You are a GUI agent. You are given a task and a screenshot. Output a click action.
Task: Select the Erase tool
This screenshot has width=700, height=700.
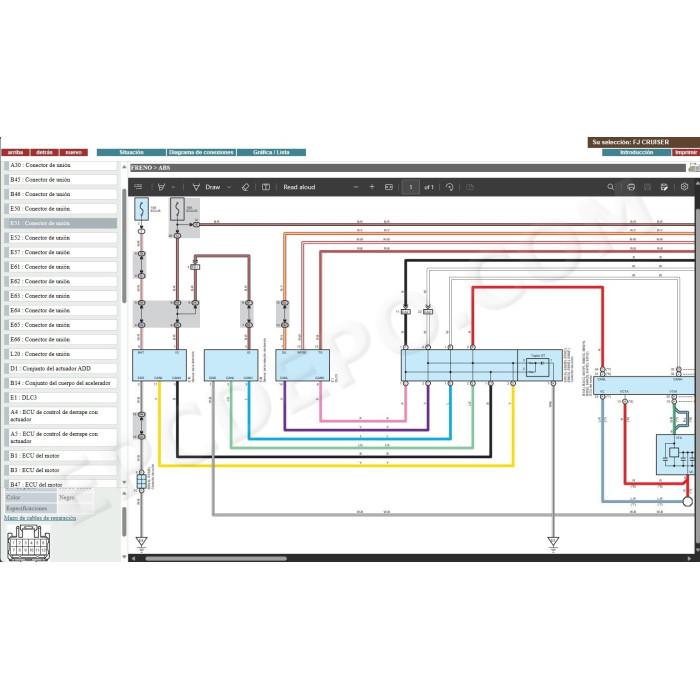245,187
